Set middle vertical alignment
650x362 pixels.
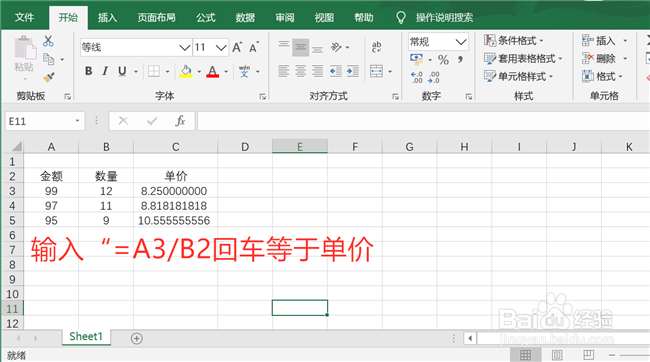click(x=301, y=47)
